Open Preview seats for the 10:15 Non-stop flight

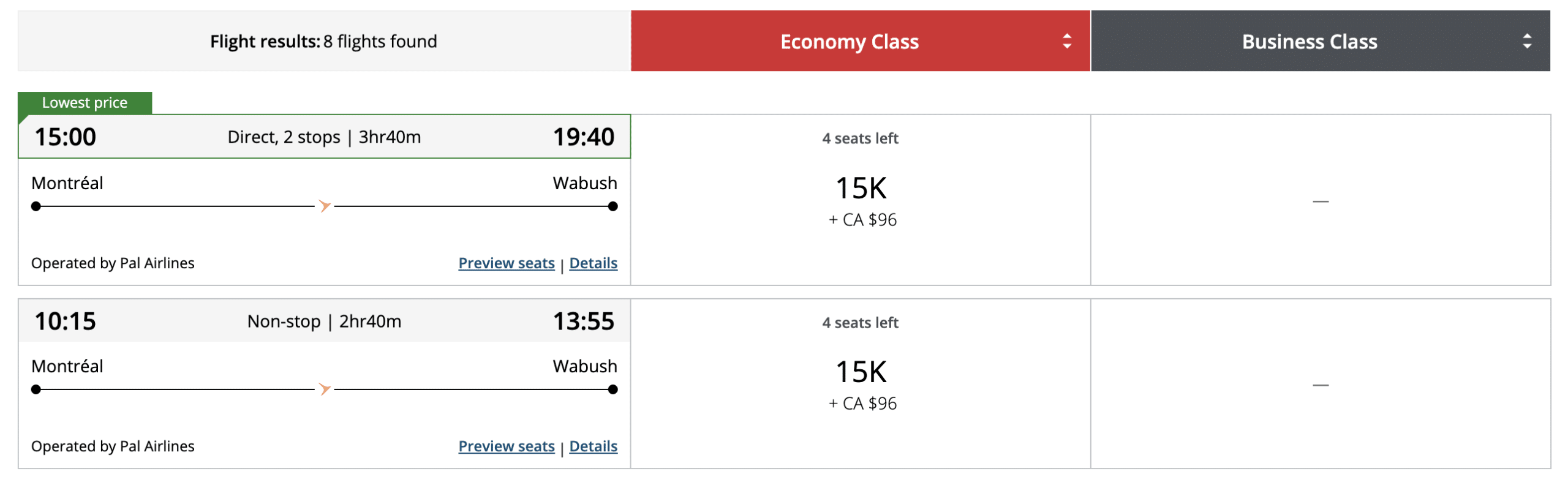point(506,446)
